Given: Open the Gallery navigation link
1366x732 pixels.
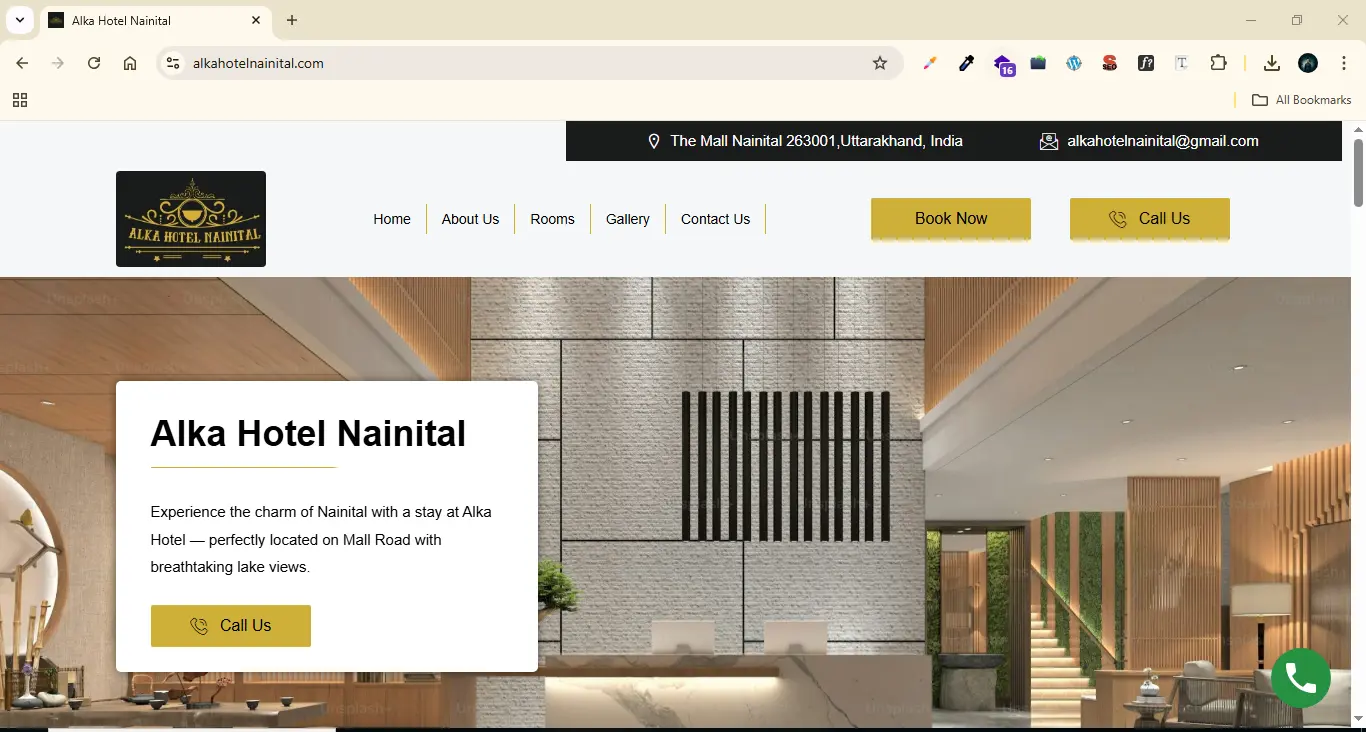Looking at the screenshot, I should coord(627,219).
